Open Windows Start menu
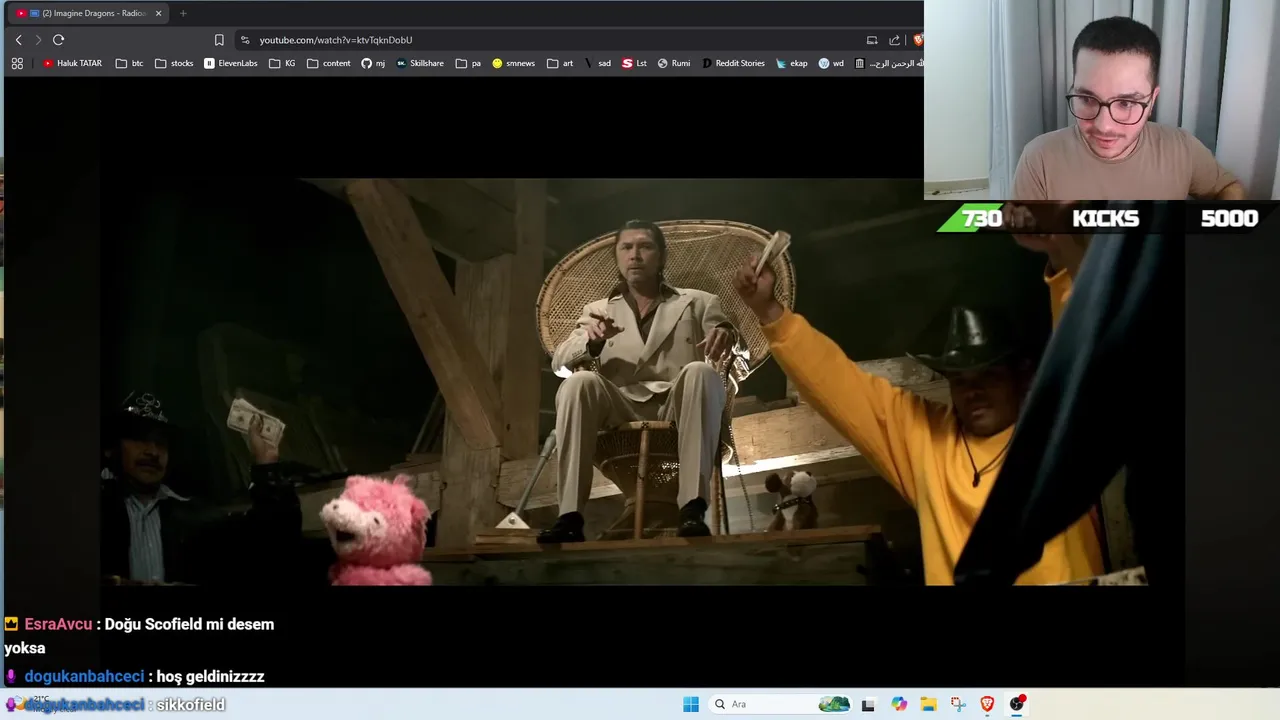This screenshot has width=1280, height=720. (691, 704)
